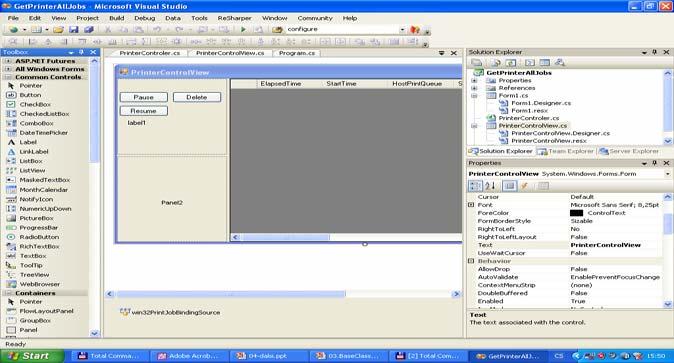Image resolution: width=674 pixels, height=363 pixels.
Task: Click the ForeColor black color swatch
Action: point(576,213)
